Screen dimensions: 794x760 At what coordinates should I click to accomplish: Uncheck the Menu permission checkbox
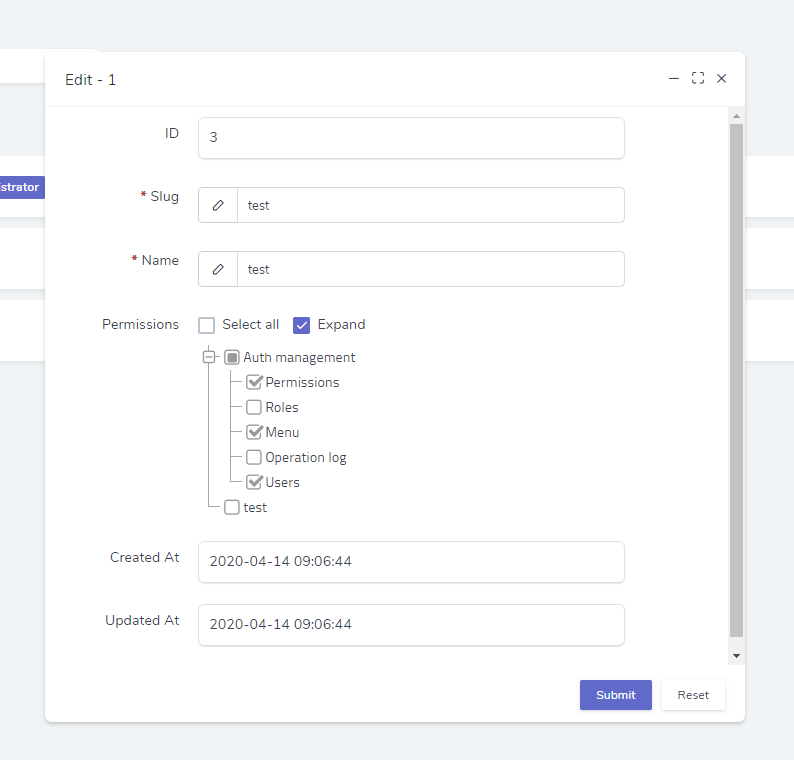click(x=254, y=432)
